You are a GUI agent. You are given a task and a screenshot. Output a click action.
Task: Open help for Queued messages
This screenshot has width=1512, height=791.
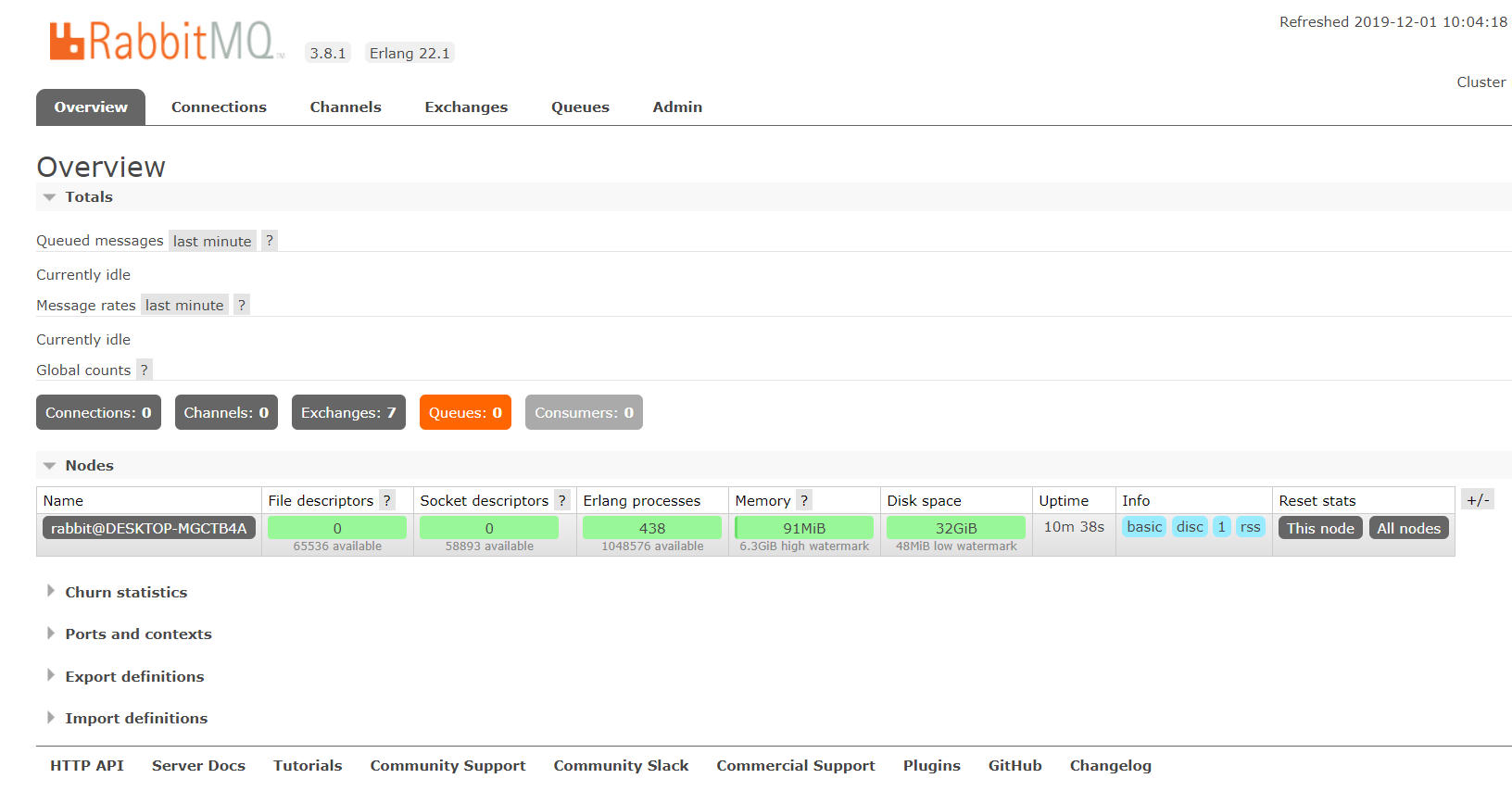tap(270, 241)
